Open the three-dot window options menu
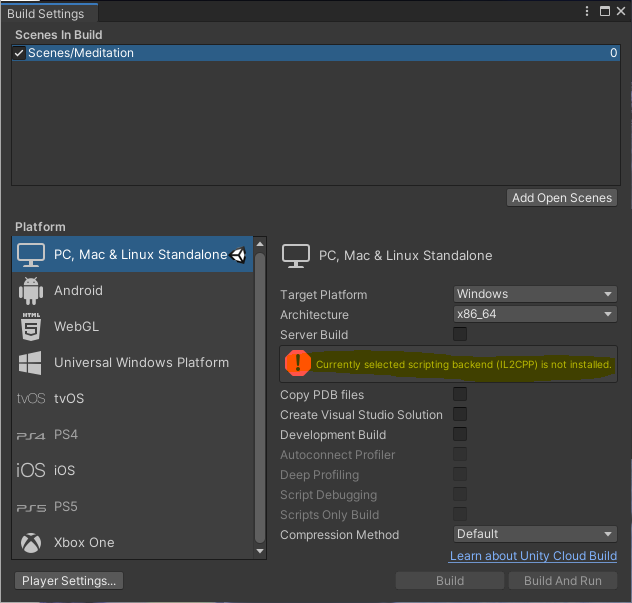 [x=587, y=11]
